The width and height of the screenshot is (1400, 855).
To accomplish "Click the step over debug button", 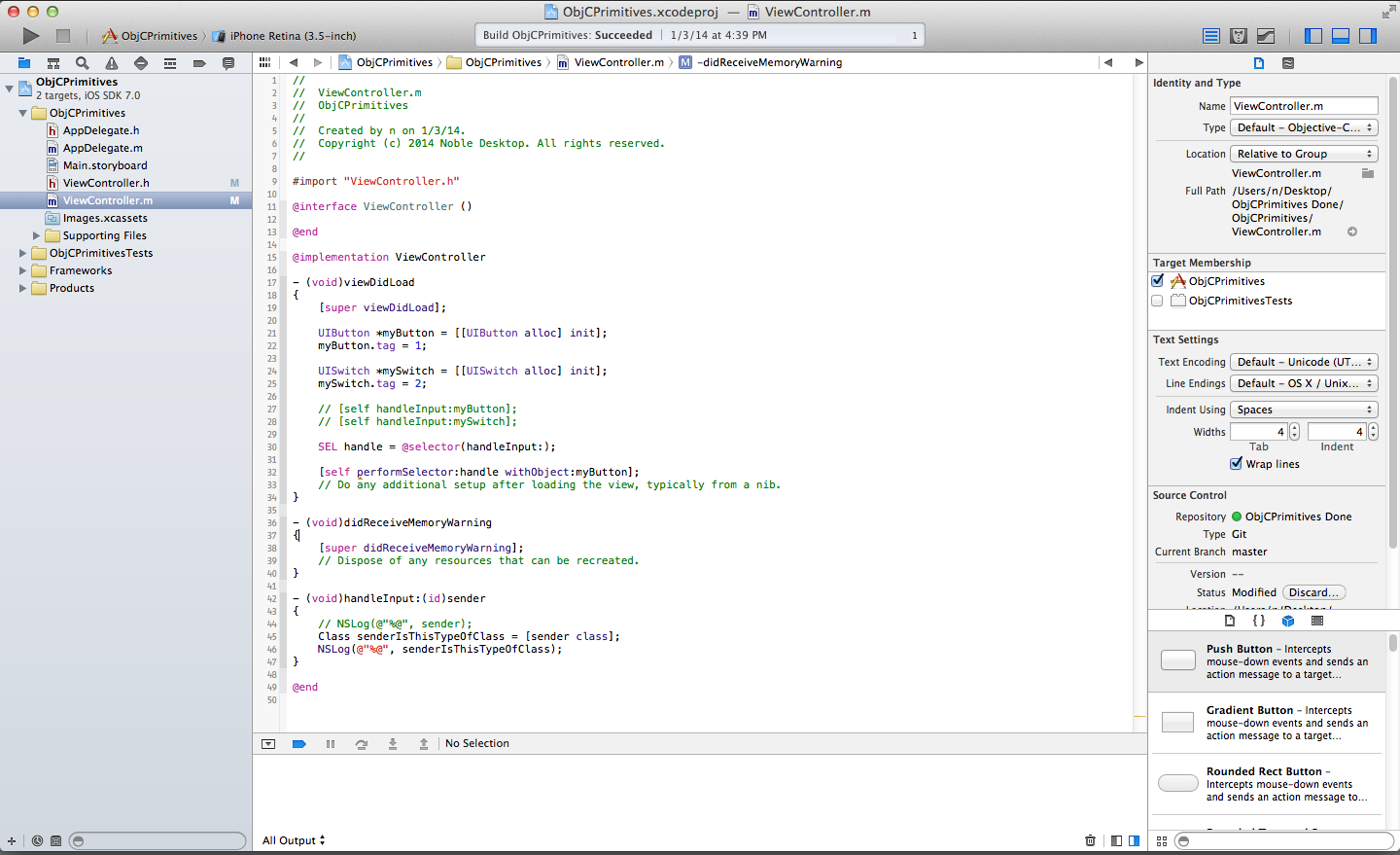I will point(362,744).
